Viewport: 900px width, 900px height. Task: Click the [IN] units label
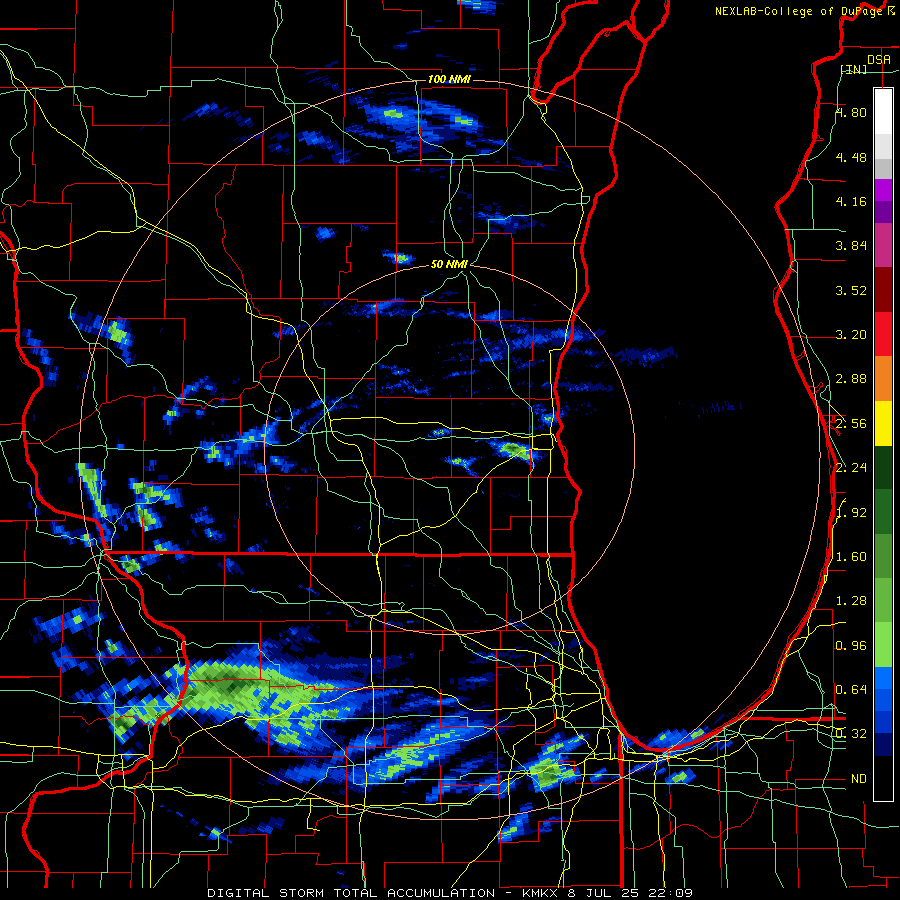(854, 69)
